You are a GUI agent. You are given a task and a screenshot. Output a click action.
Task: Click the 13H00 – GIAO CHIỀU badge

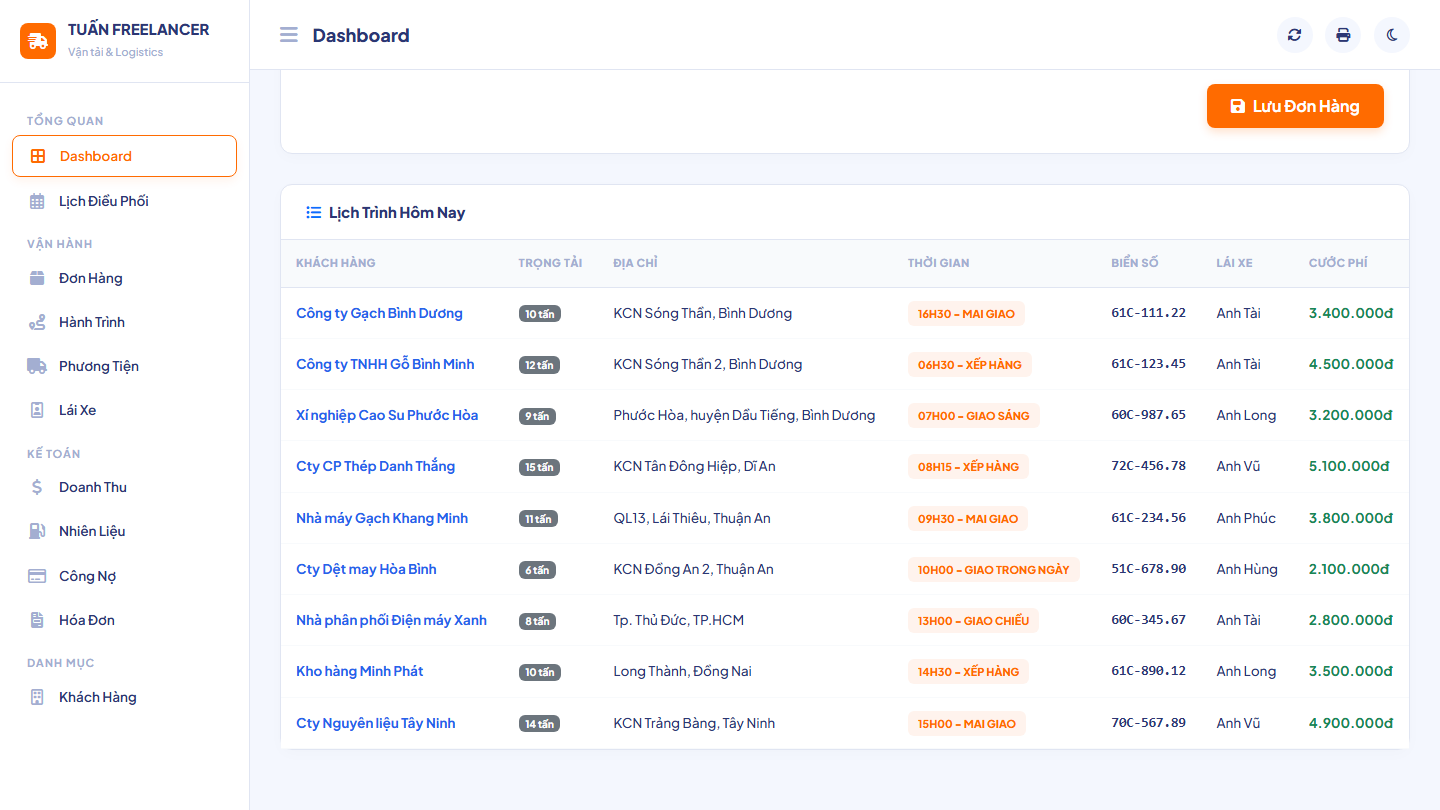974,621
